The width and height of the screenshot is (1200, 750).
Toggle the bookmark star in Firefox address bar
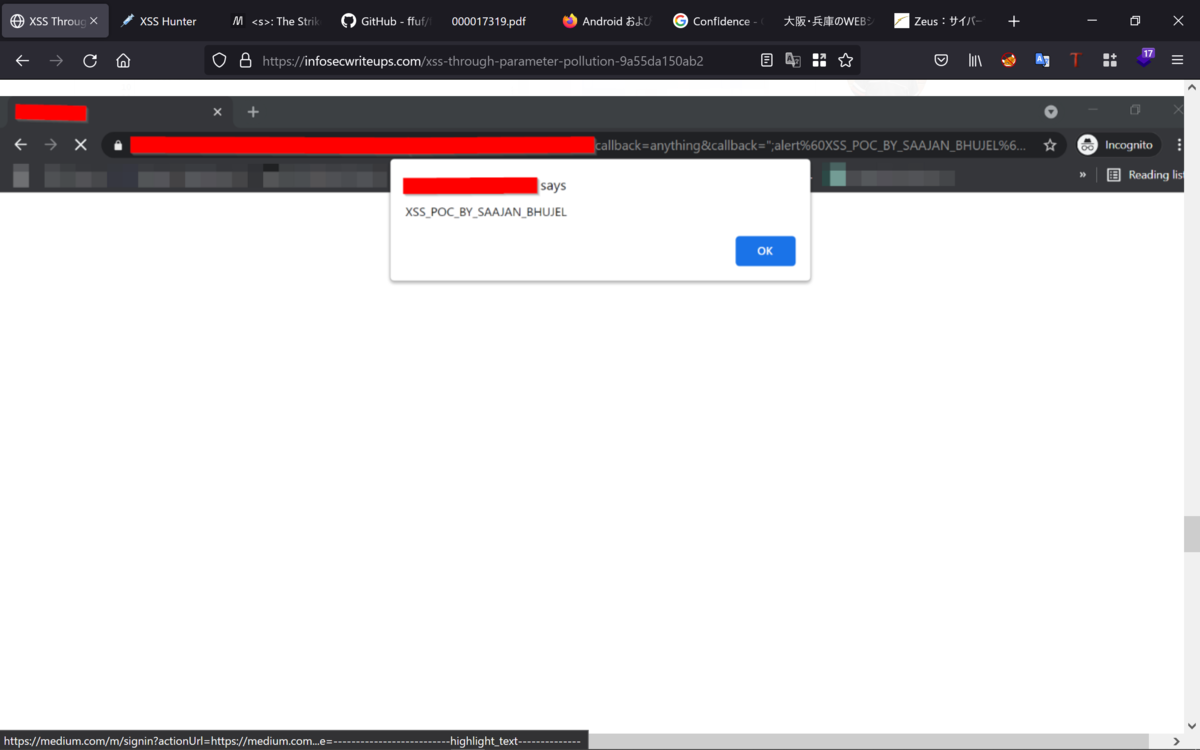point(845,60)
